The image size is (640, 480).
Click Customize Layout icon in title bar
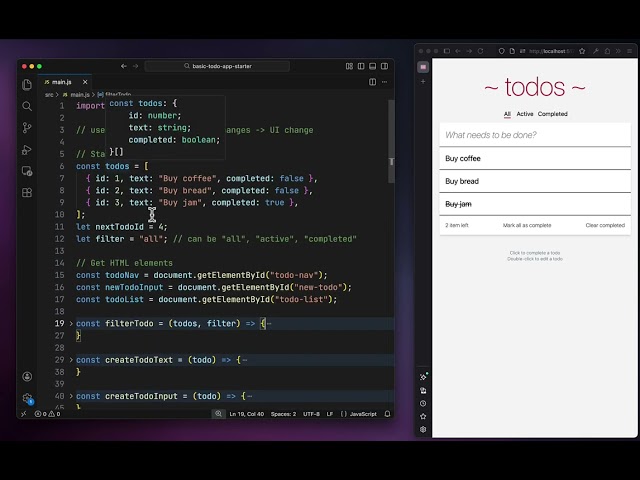tap(349, 66)
